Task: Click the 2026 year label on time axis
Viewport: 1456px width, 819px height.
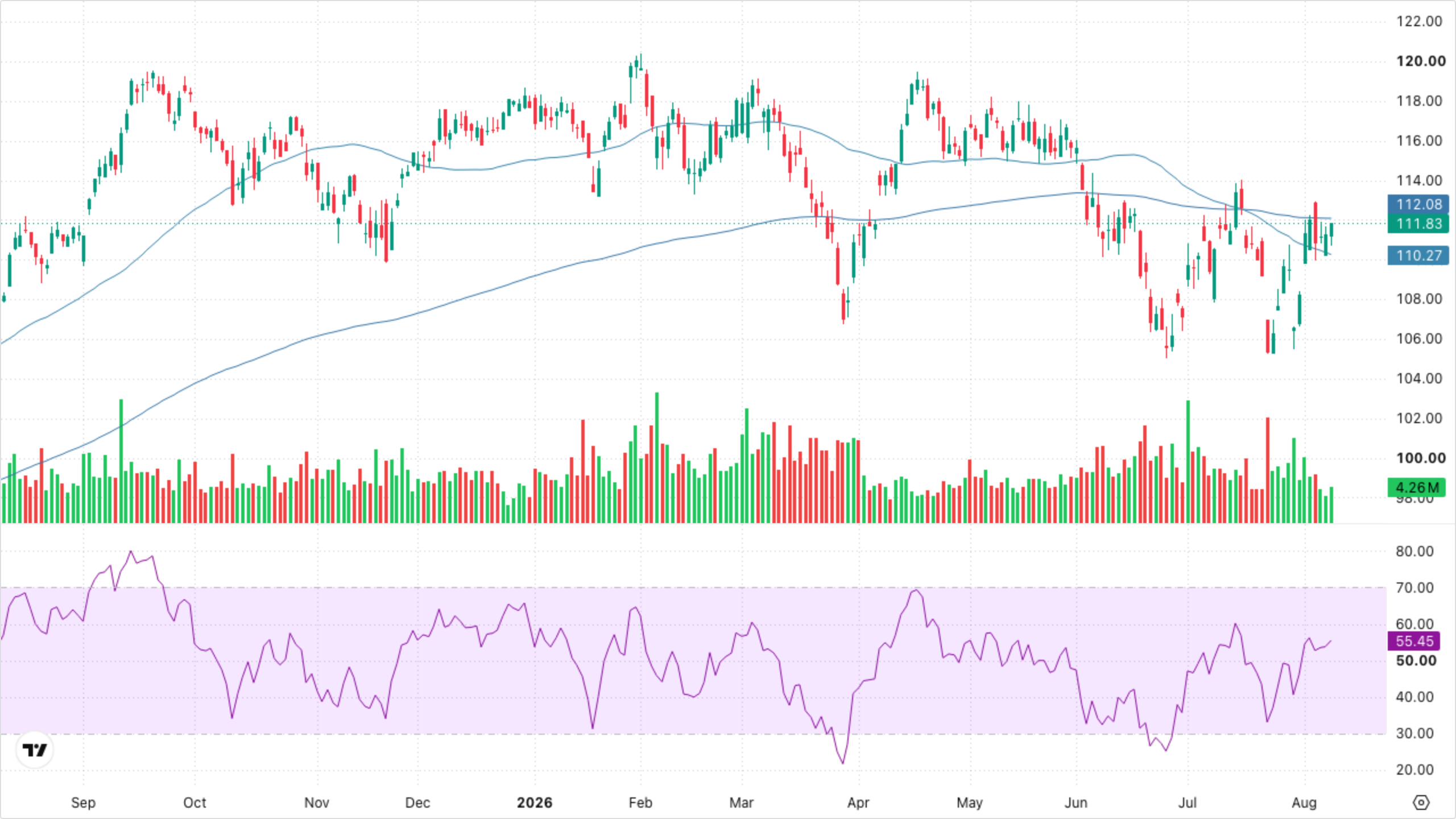Action: [535, 803]
